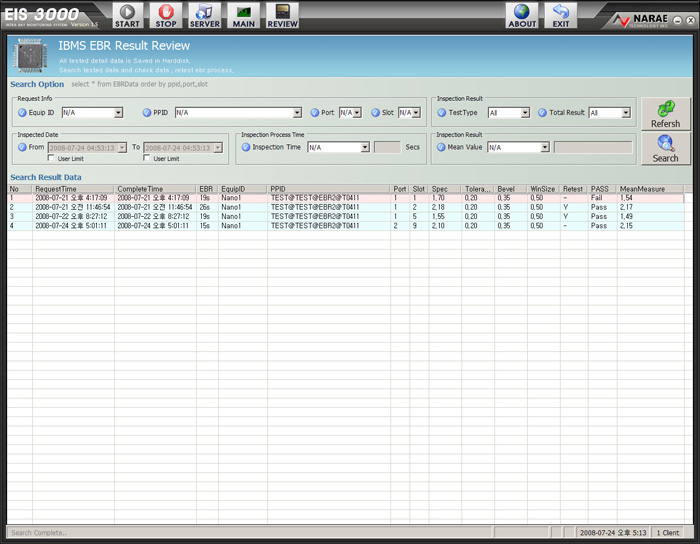700x544 pixels.
Task: Click the STOP toolbar button
Action: (x=166, y=16)
